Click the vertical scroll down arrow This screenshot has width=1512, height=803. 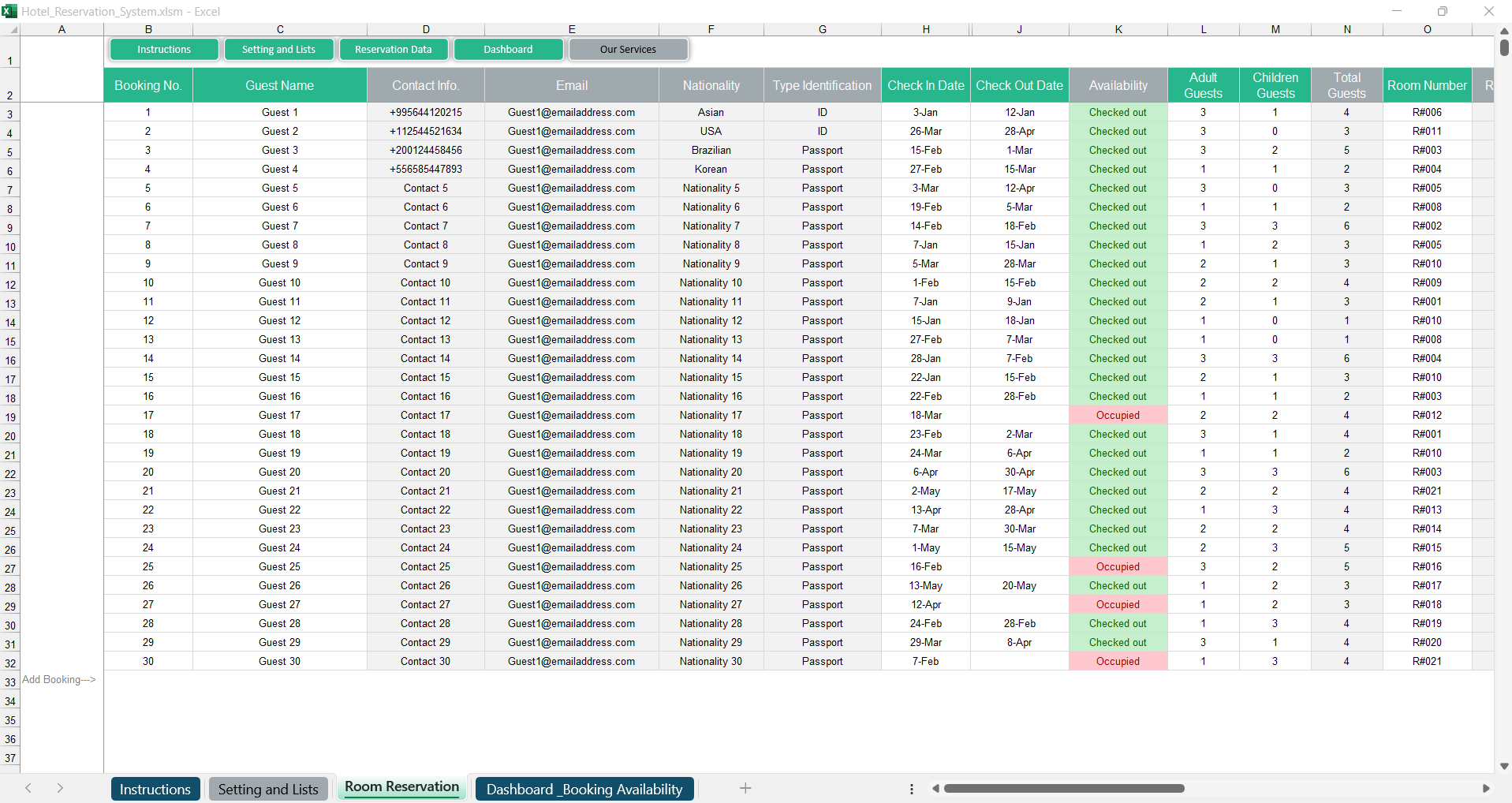pyautogui.click(x=1504, y=766)
